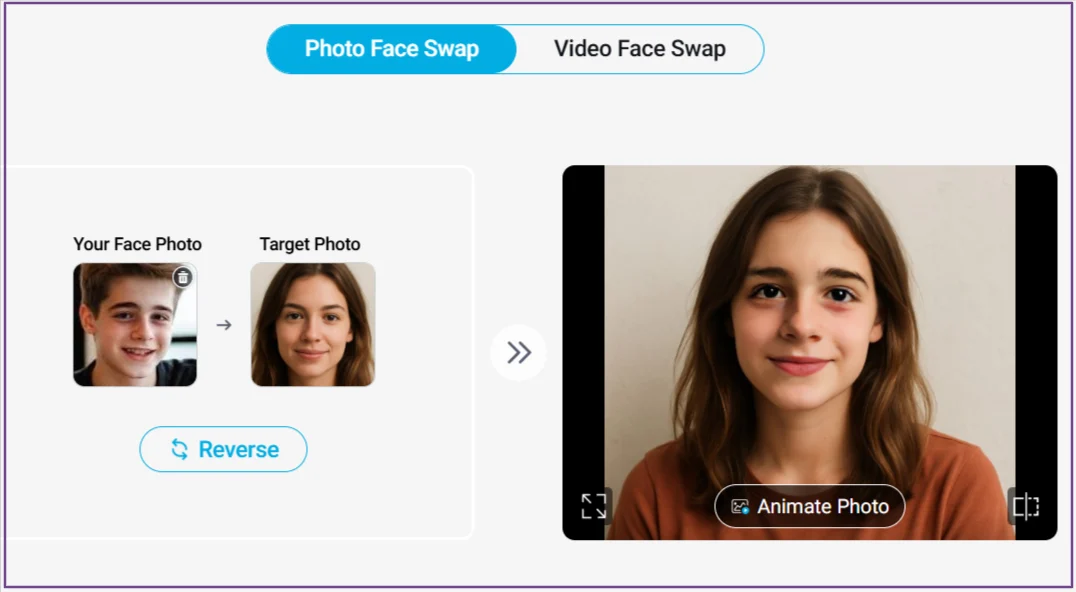The width and height of the screenshot is (1076, 592).
Task: Click the Reverse button to swap photos
Action: click(x=223, y=449)
